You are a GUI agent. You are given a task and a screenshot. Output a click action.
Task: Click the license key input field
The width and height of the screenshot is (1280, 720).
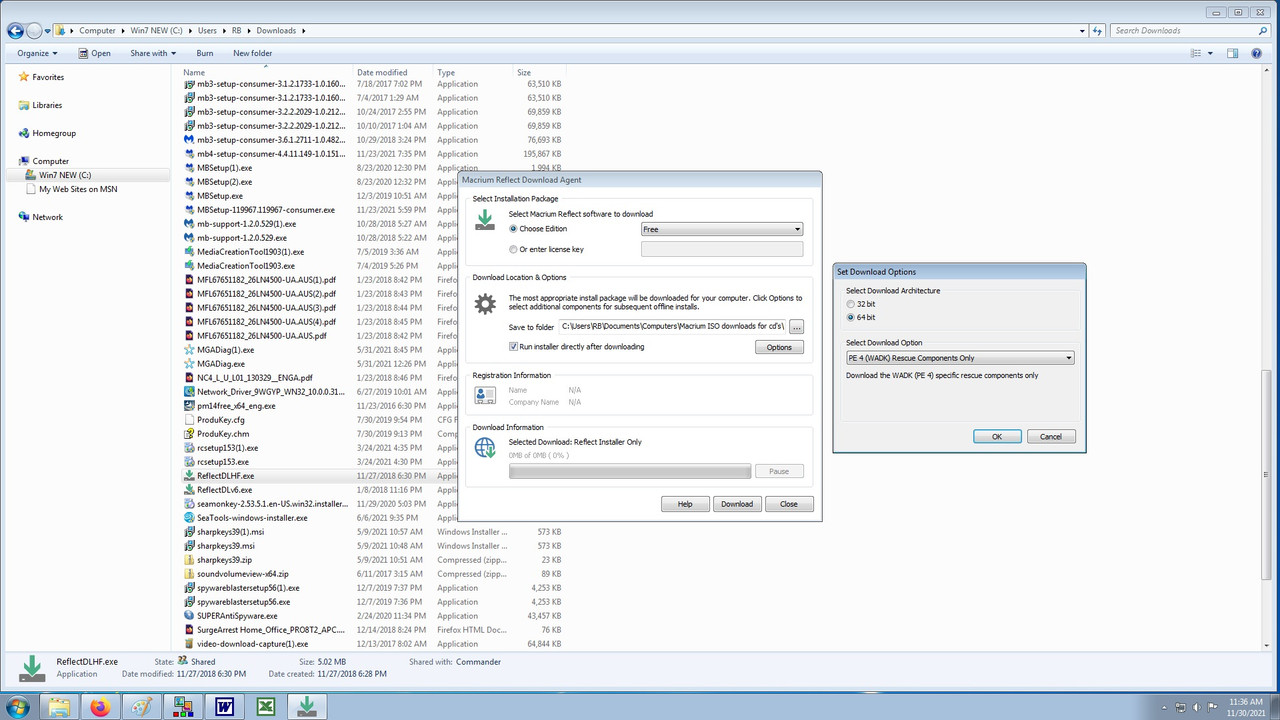[722, 249]
